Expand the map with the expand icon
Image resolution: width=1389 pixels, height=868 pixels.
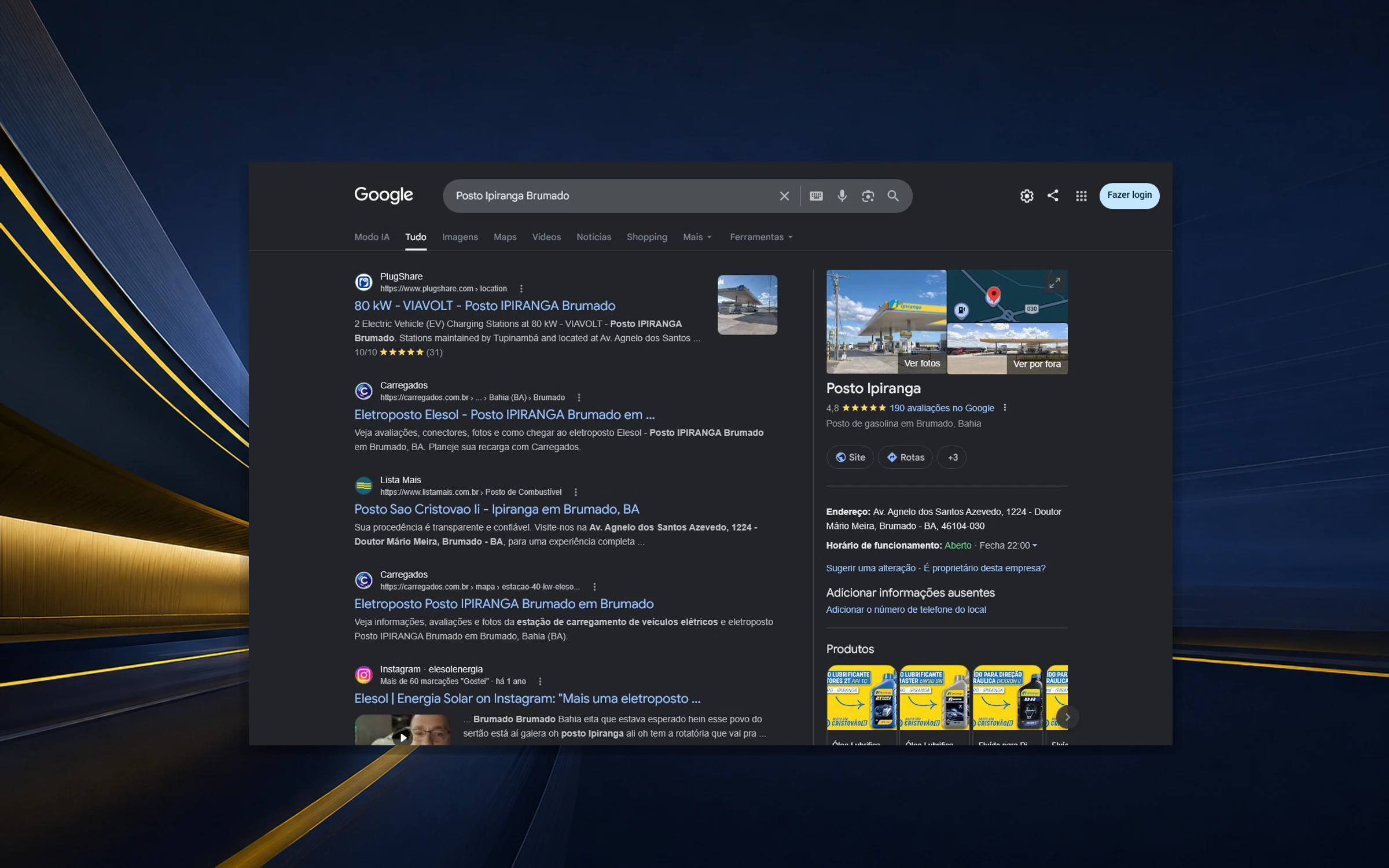[1054, 282]
